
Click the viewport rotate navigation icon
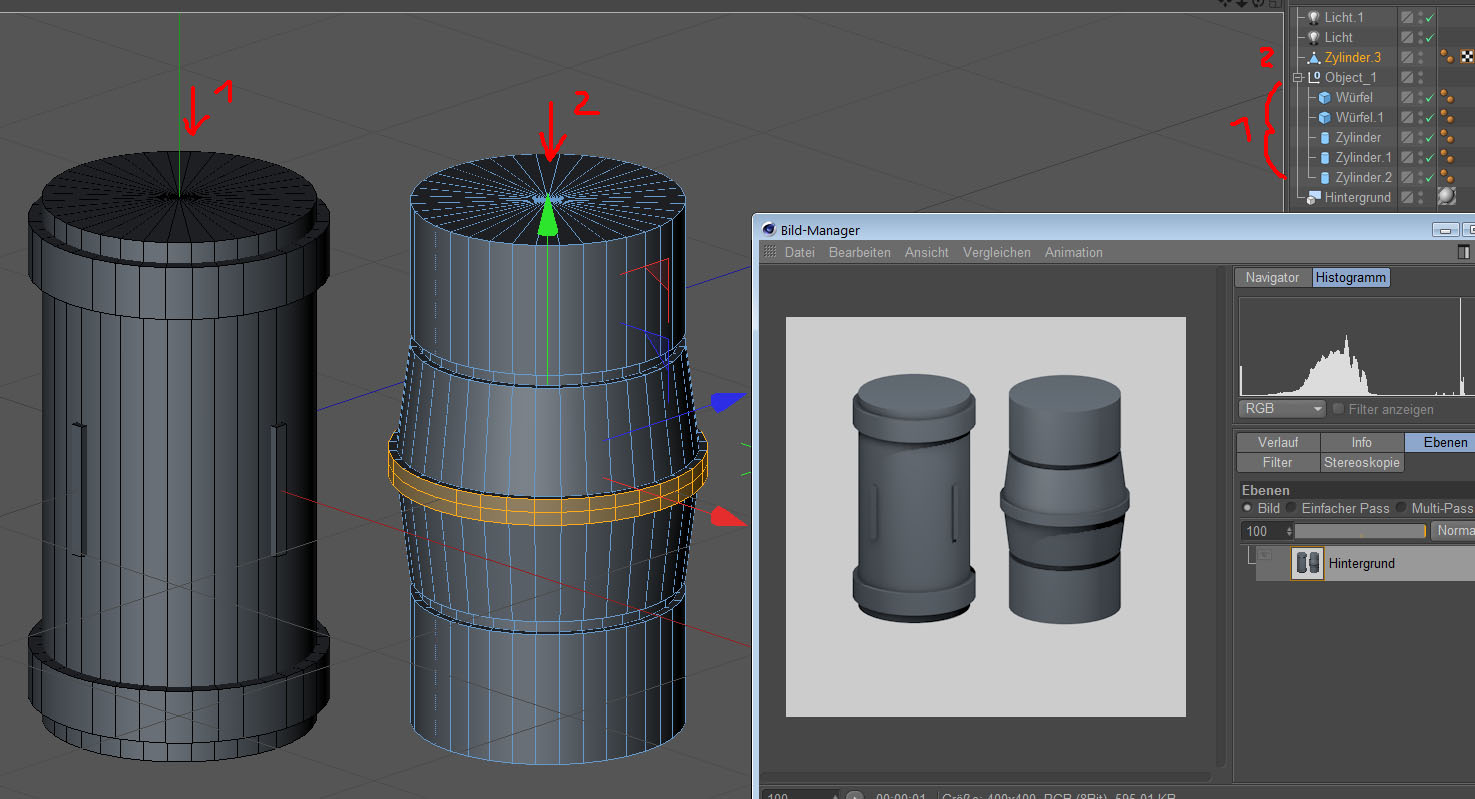[x=1257, y=3]
